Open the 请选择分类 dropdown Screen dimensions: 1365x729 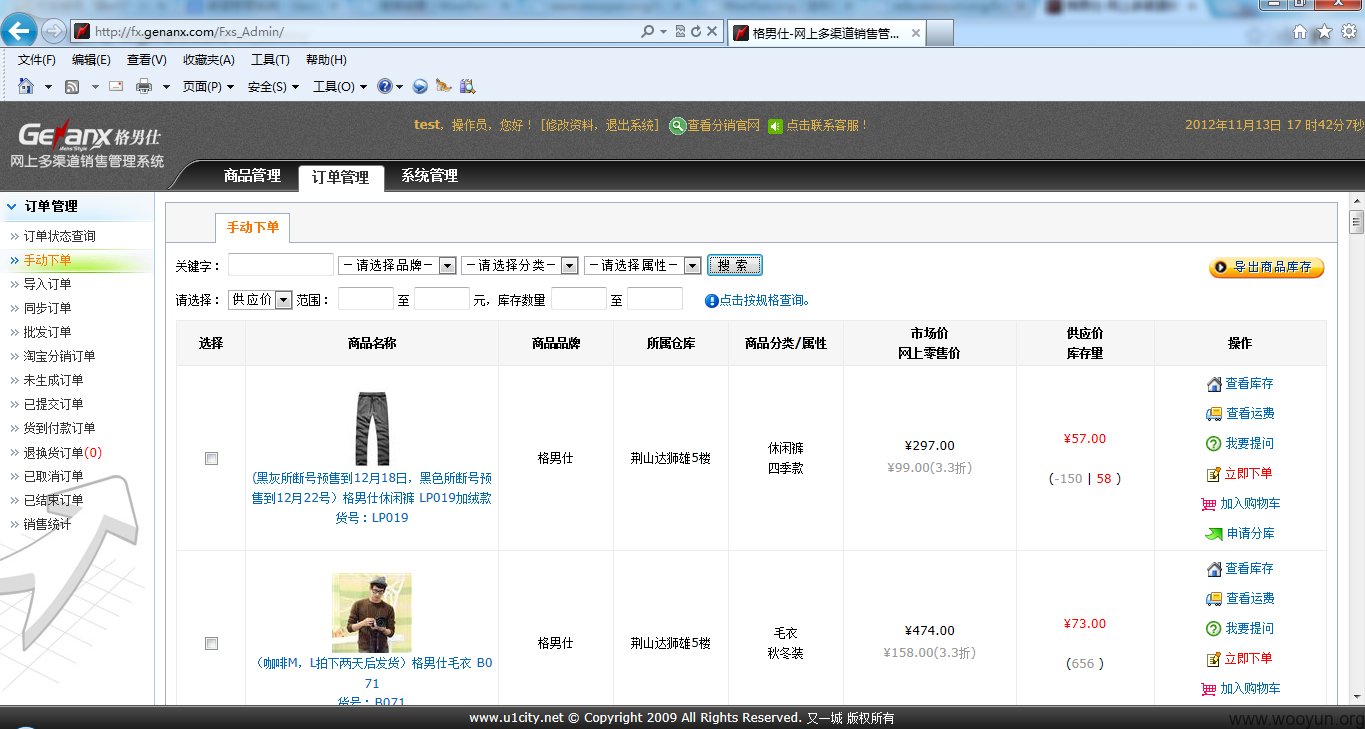pyautogui.click(x=519, y=266)
